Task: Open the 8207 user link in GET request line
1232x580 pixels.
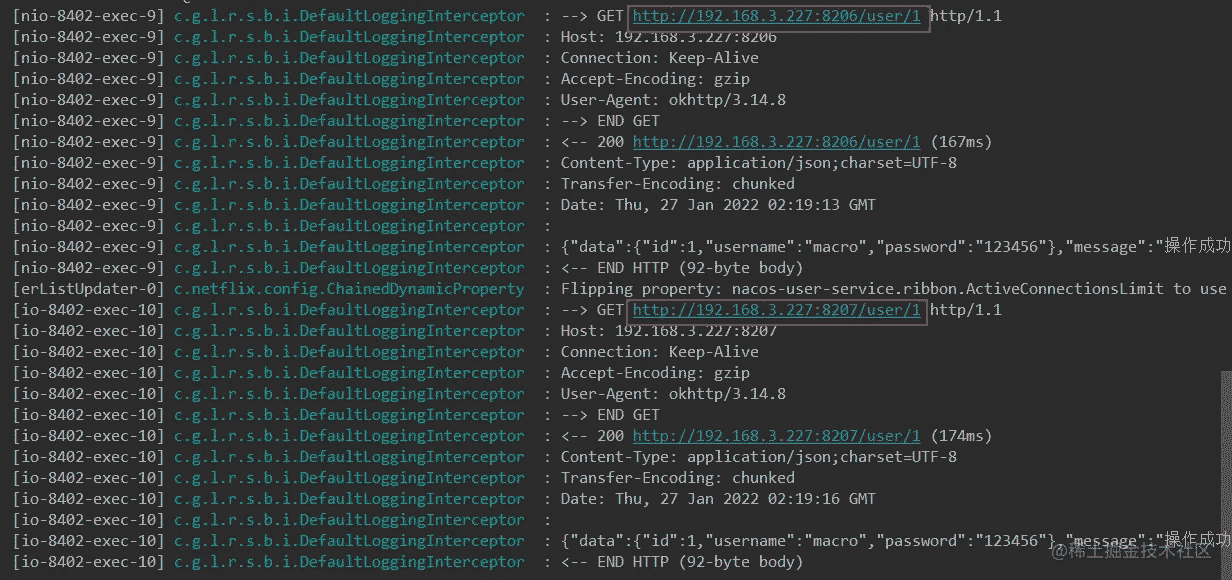Action: tap(776, 310)
